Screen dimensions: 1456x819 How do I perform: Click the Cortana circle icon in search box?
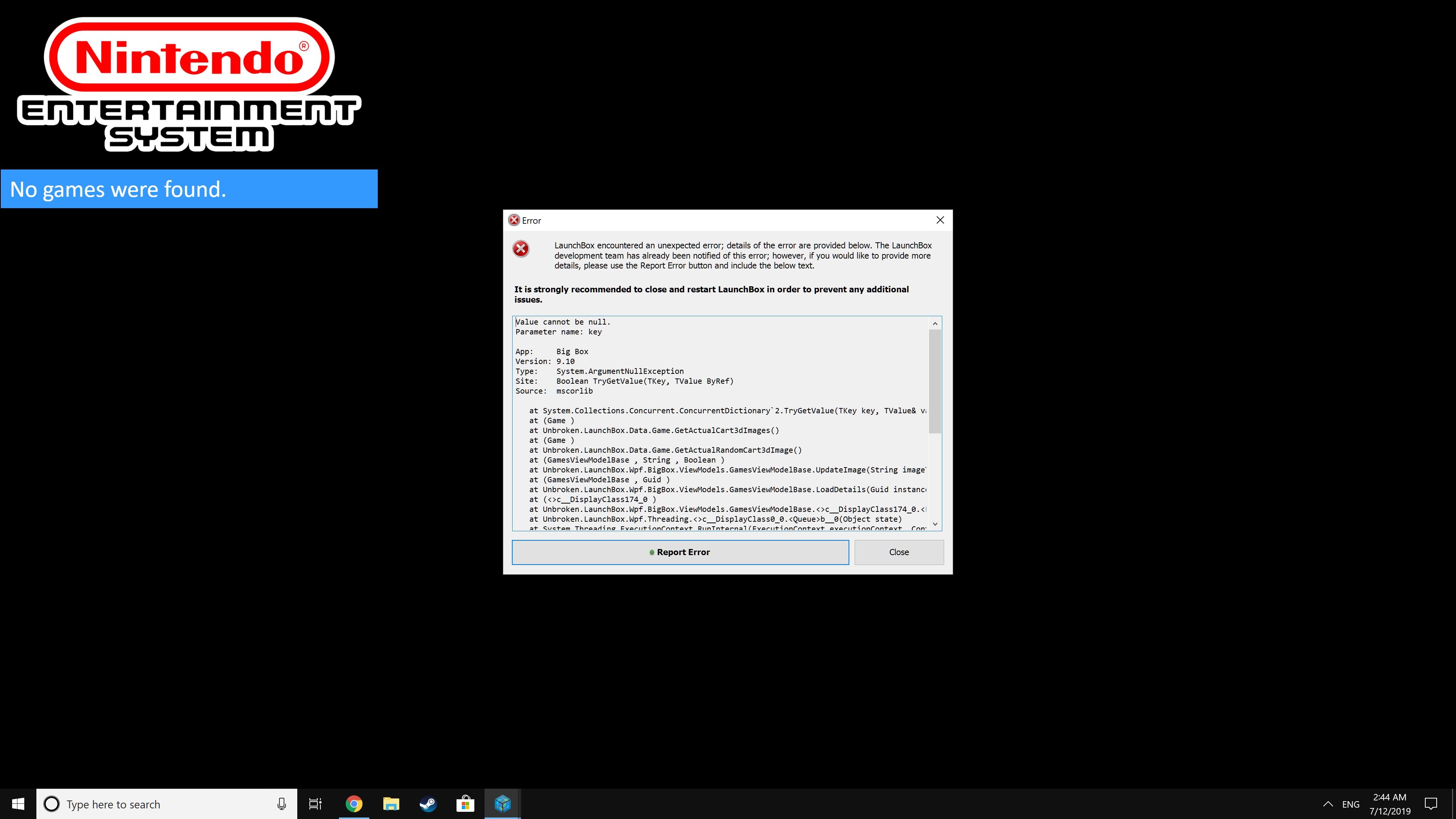[52, 804]
